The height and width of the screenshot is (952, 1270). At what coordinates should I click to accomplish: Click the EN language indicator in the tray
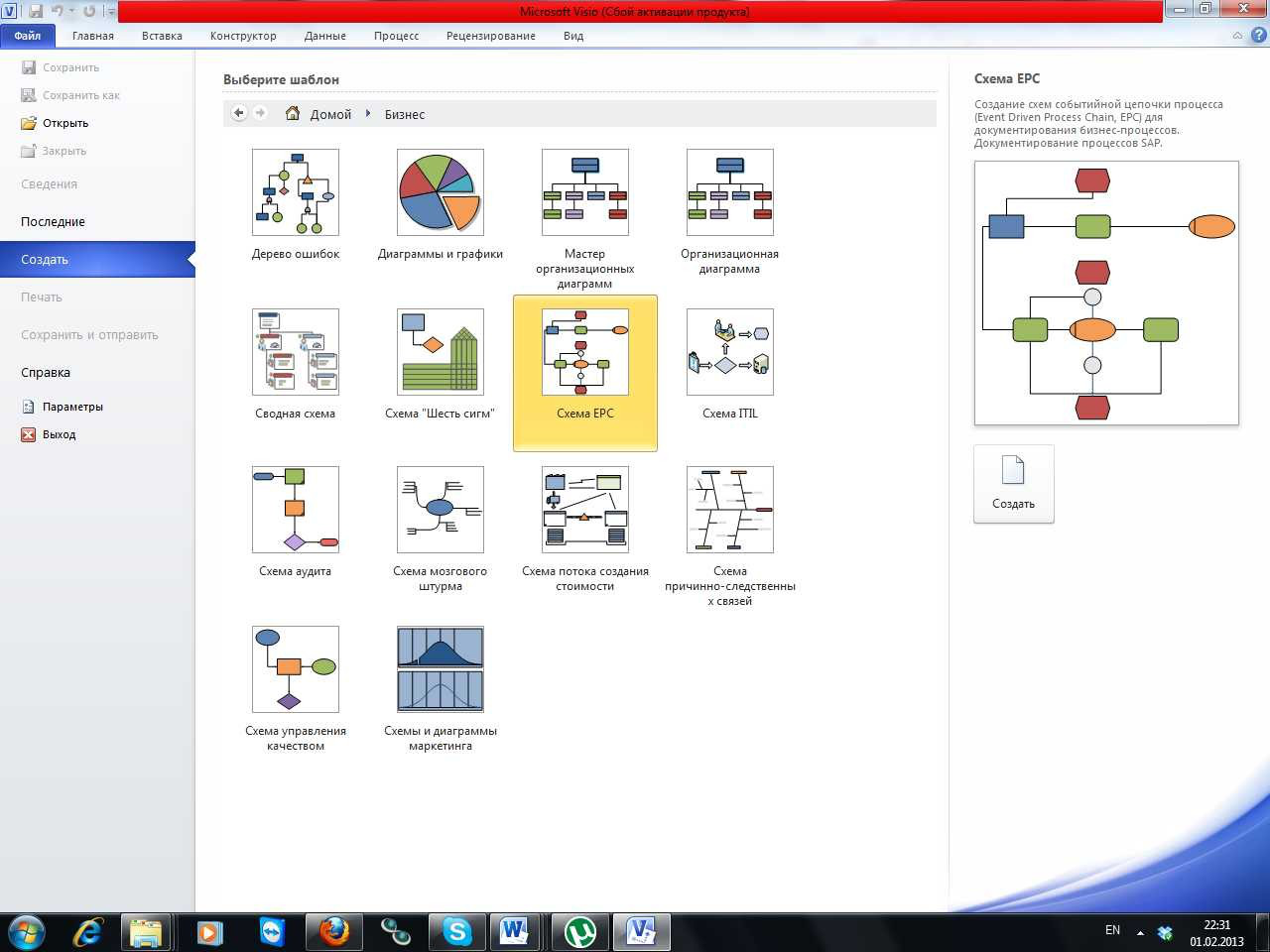(x=1112, y=930)
